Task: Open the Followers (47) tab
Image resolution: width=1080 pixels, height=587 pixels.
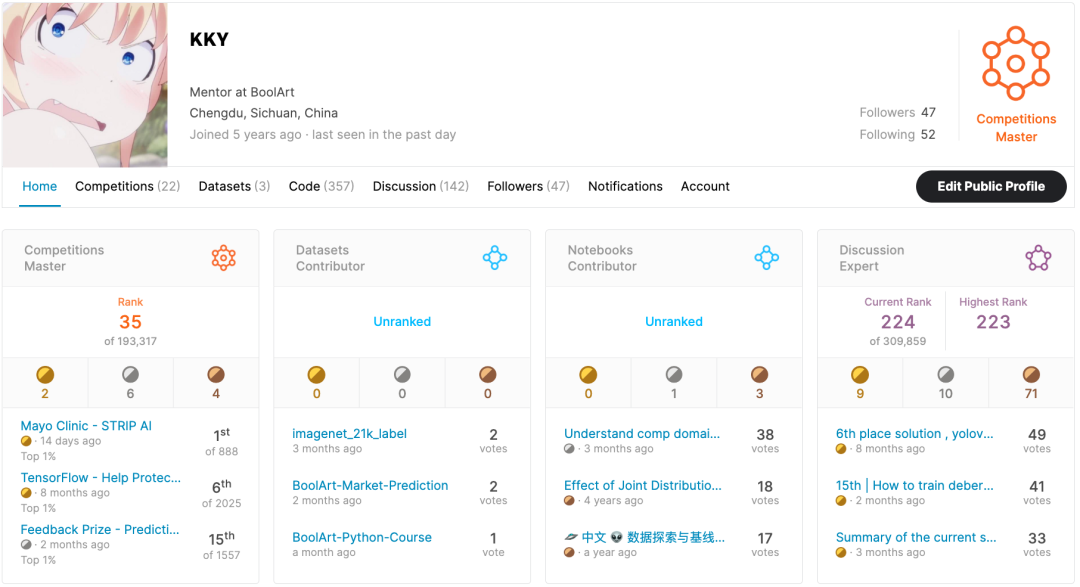Action: click(528, 186)
